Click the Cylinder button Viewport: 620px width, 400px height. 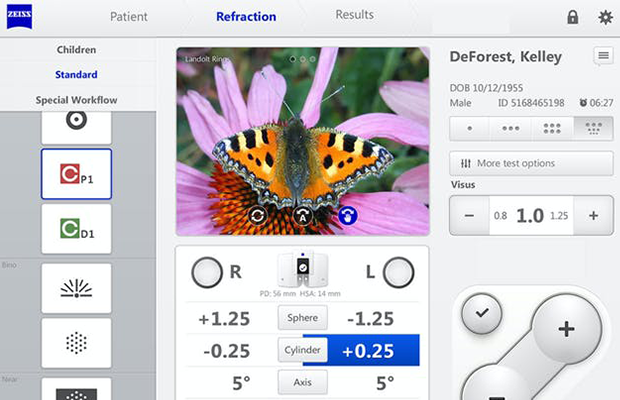[303, 350]
